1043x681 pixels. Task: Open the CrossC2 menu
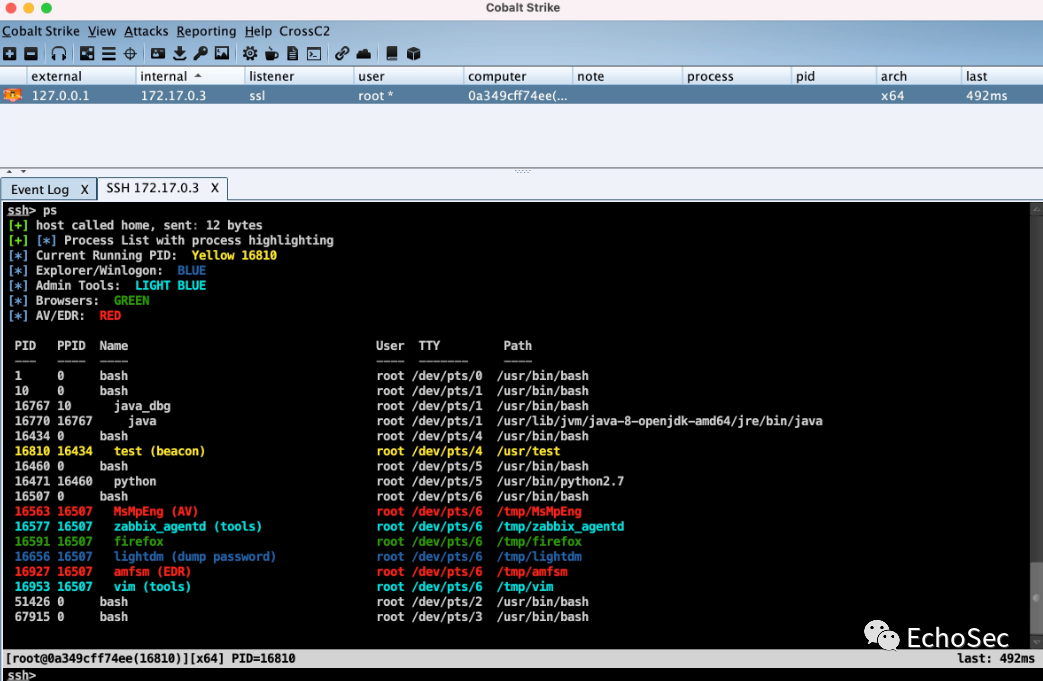(305, 31)
